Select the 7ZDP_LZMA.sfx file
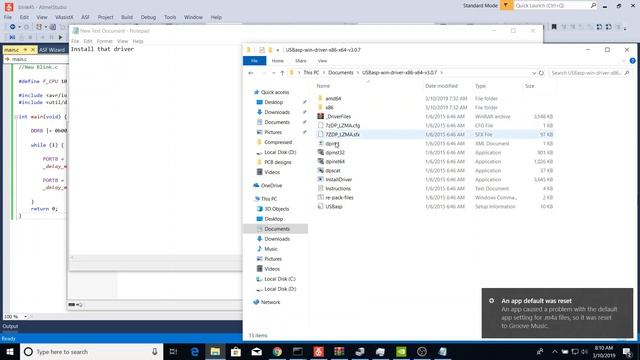The image size is (640, 360). pos(342,134)
